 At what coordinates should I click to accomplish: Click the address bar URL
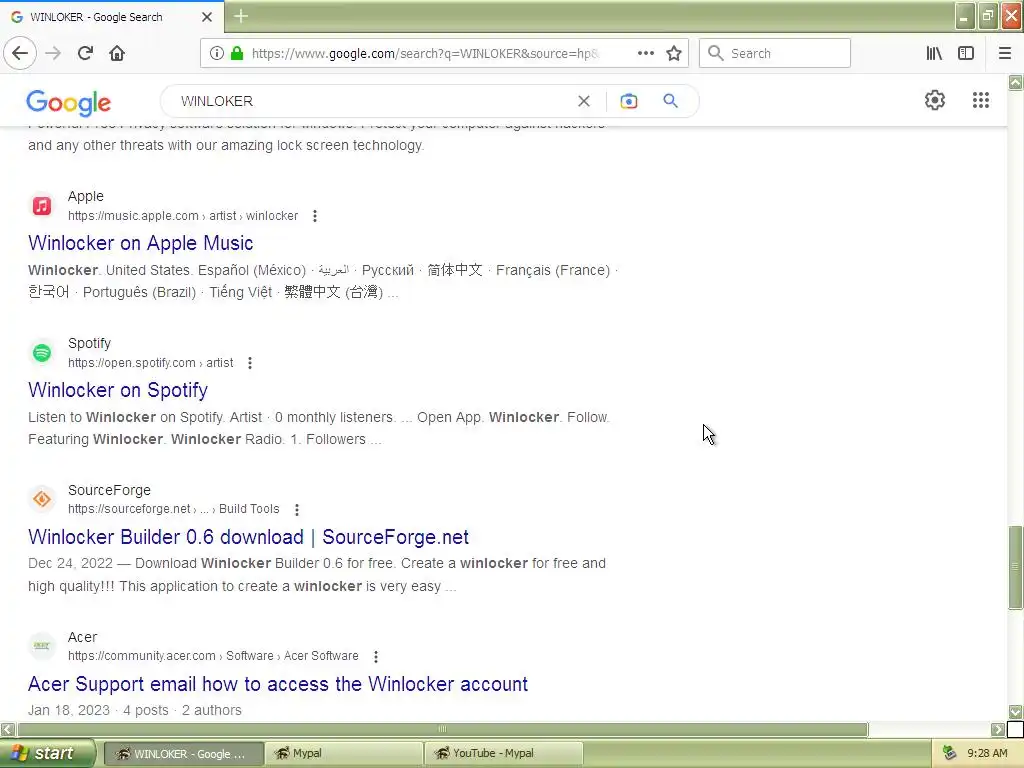[426, 54]
